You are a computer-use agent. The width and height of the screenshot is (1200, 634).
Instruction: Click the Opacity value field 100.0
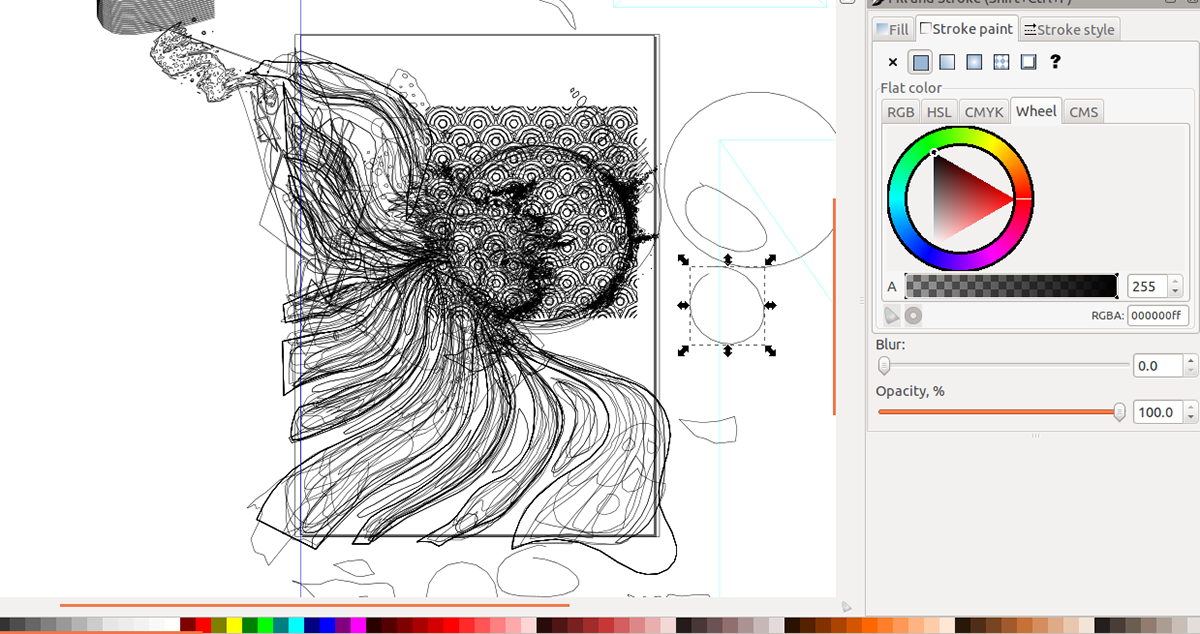[1157, 411]
